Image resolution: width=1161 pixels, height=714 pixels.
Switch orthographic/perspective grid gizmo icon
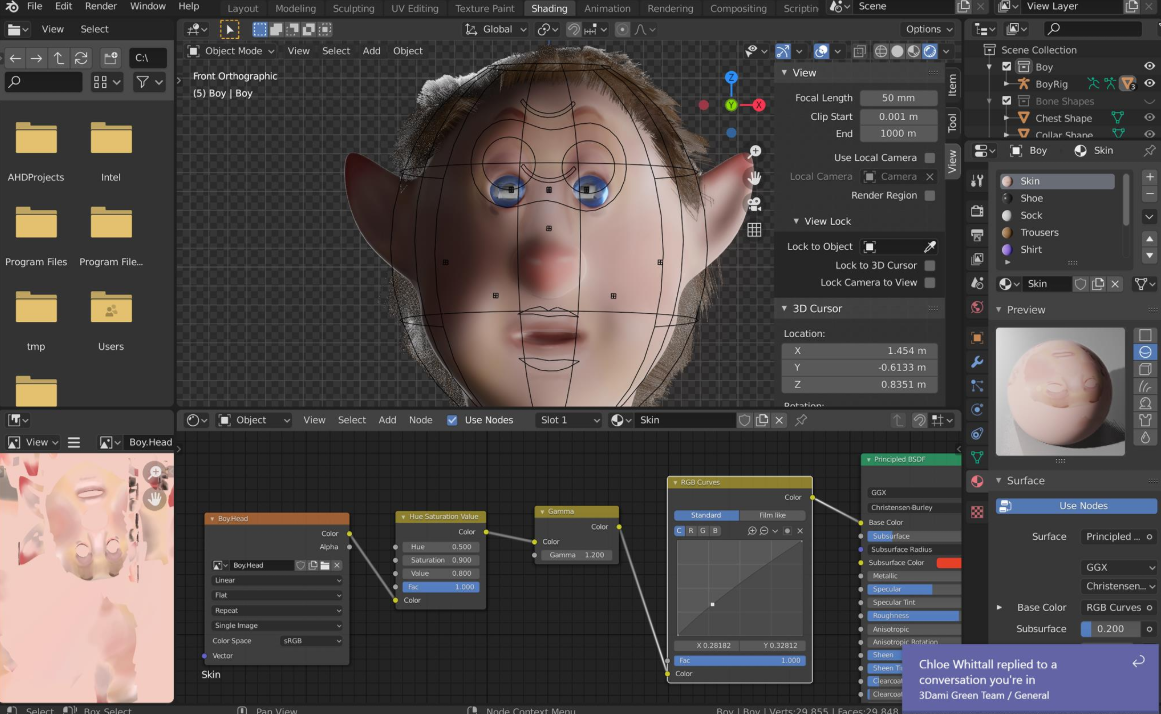point(755,230)
